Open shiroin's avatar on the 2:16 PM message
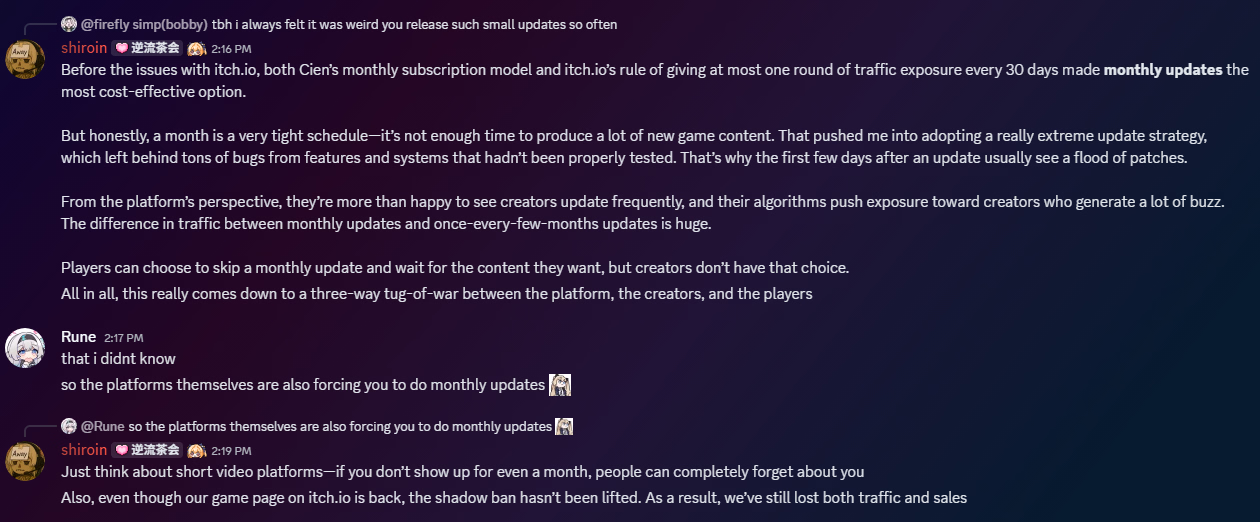 [x=25, y=59]
